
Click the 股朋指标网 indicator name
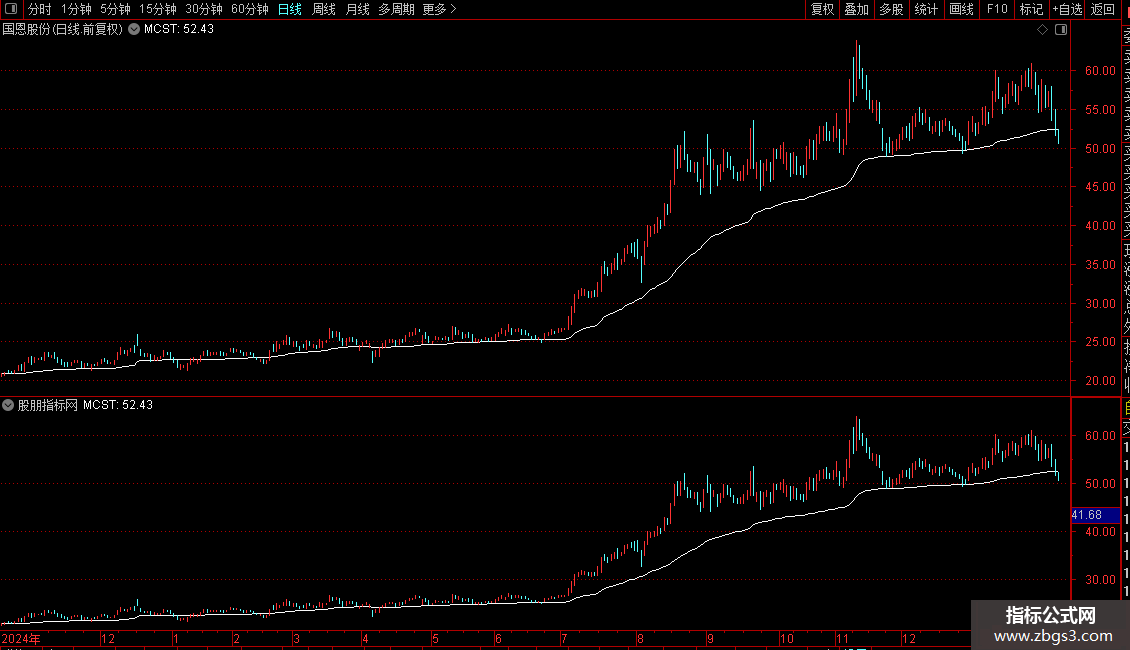coord(48,405)
